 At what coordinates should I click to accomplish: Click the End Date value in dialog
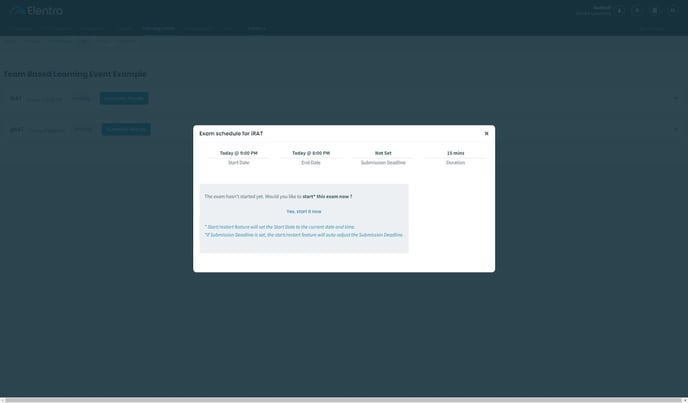coord(311,153)
